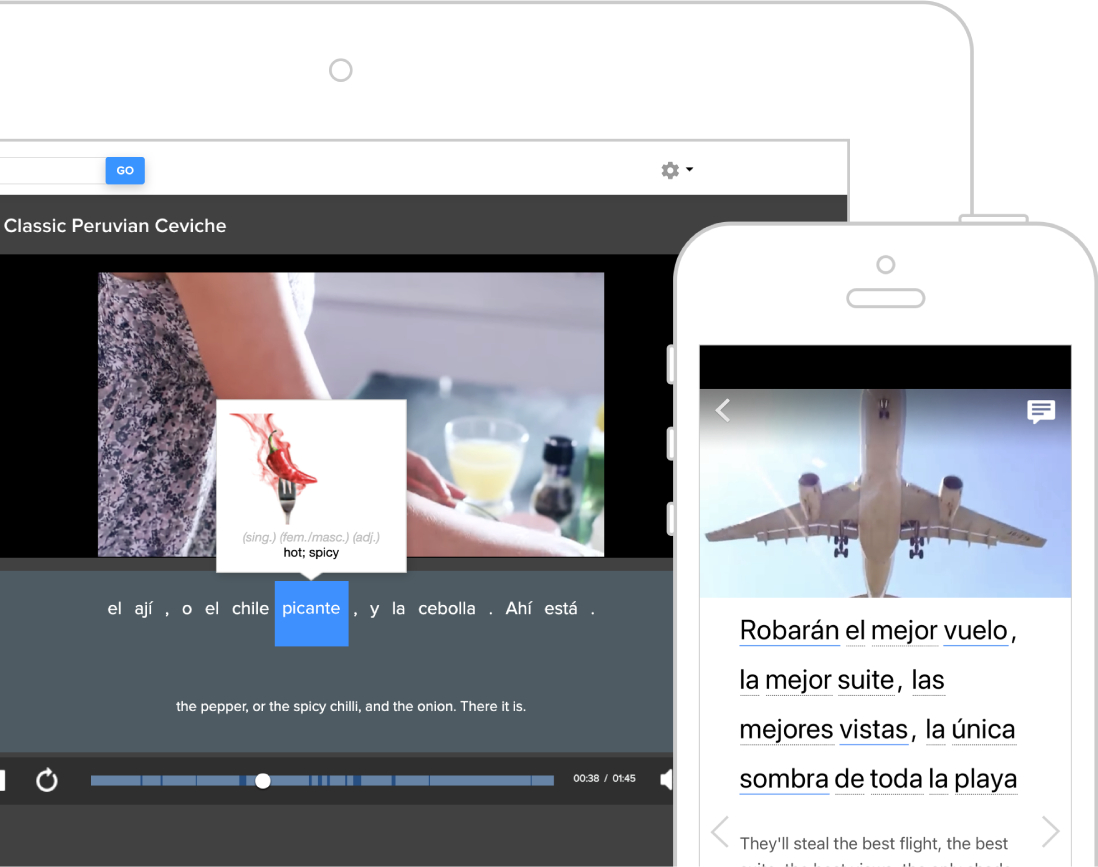Open the dropdown arrow beside the gear
The width and height of the screenshot is (1098, 867).
pos(689,170)
